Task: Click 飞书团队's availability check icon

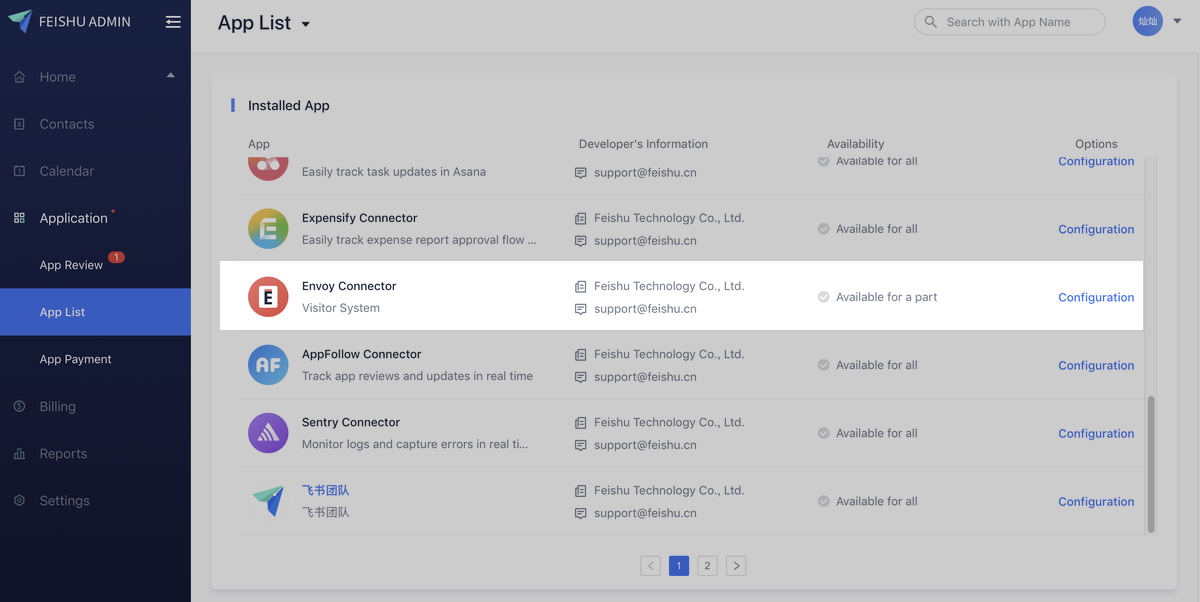Action: [823, 501]
